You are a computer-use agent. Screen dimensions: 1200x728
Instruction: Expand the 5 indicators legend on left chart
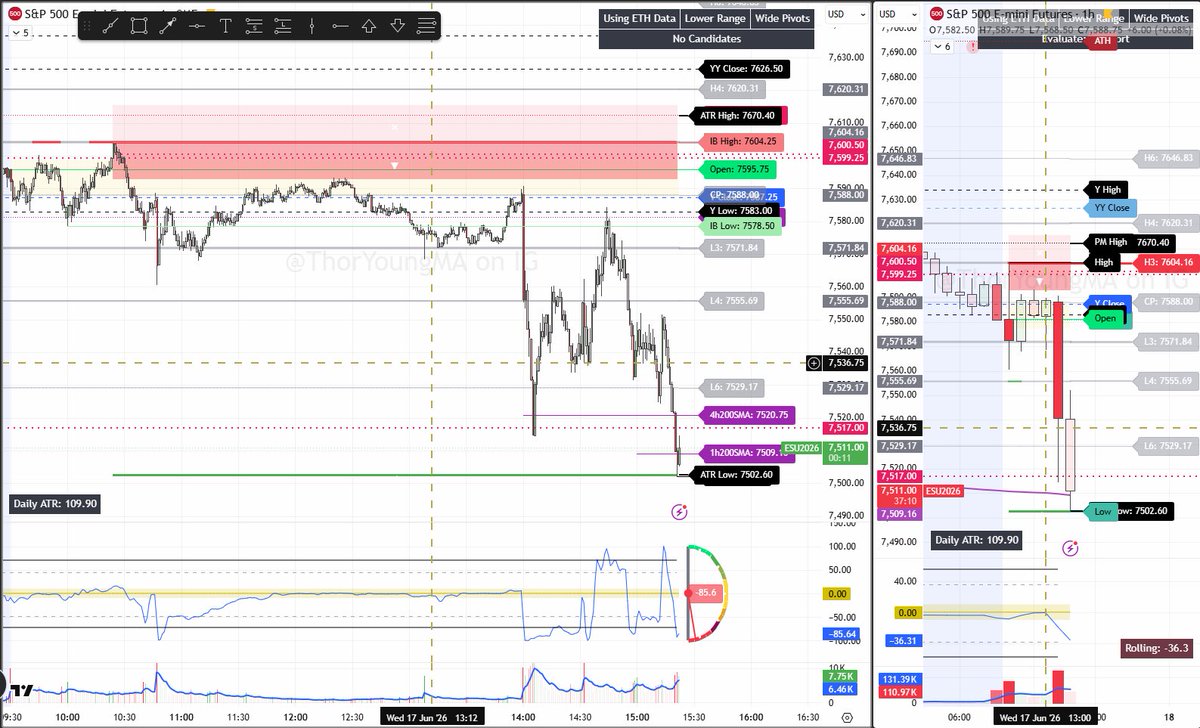coord(19,32)
